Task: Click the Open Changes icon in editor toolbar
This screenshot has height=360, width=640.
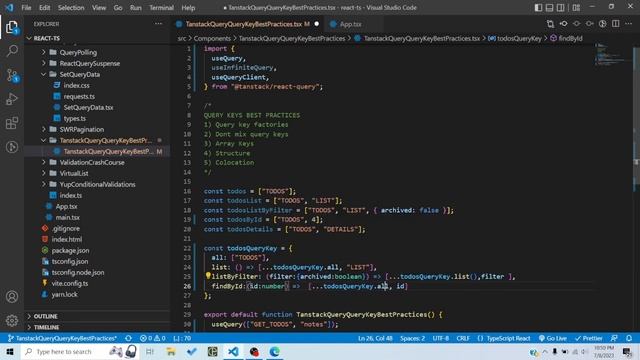Action: pyautogui.click(x=550, y=24)
